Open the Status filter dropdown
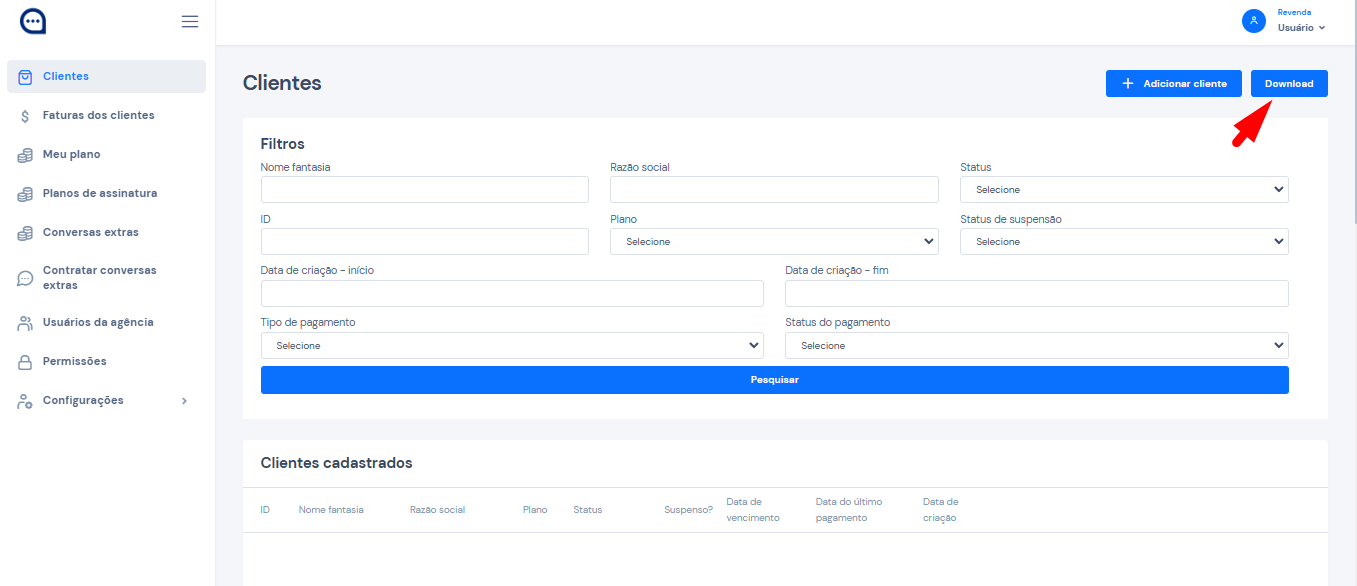1357x586 pixels. (x=1123, y=189)
